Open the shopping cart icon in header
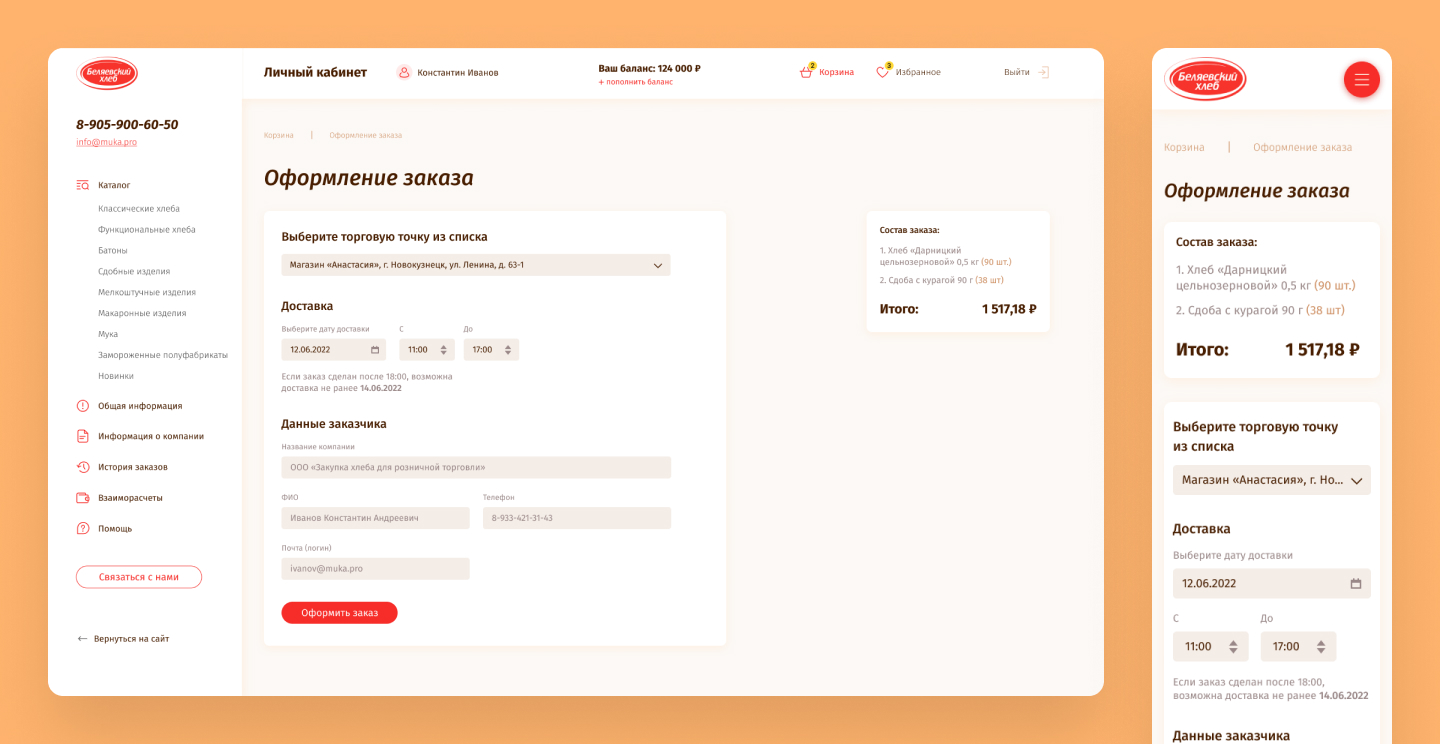The height and width of the screenshot is (744, 1440). 806,72
